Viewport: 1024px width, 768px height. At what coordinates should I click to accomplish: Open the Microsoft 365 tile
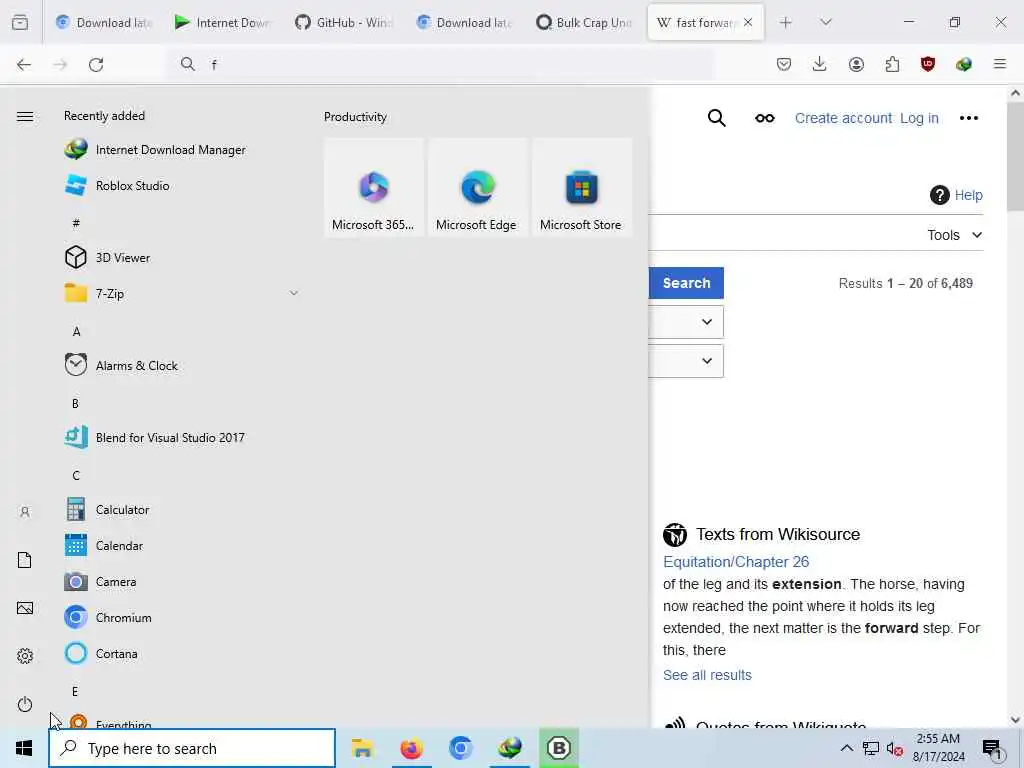[x=374, y=187]
